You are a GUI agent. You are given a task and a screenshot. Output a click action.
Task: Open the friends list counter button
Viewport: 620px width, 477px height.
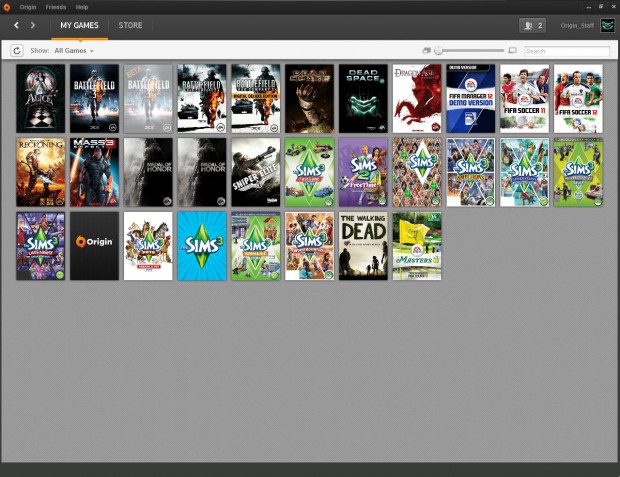532,25
